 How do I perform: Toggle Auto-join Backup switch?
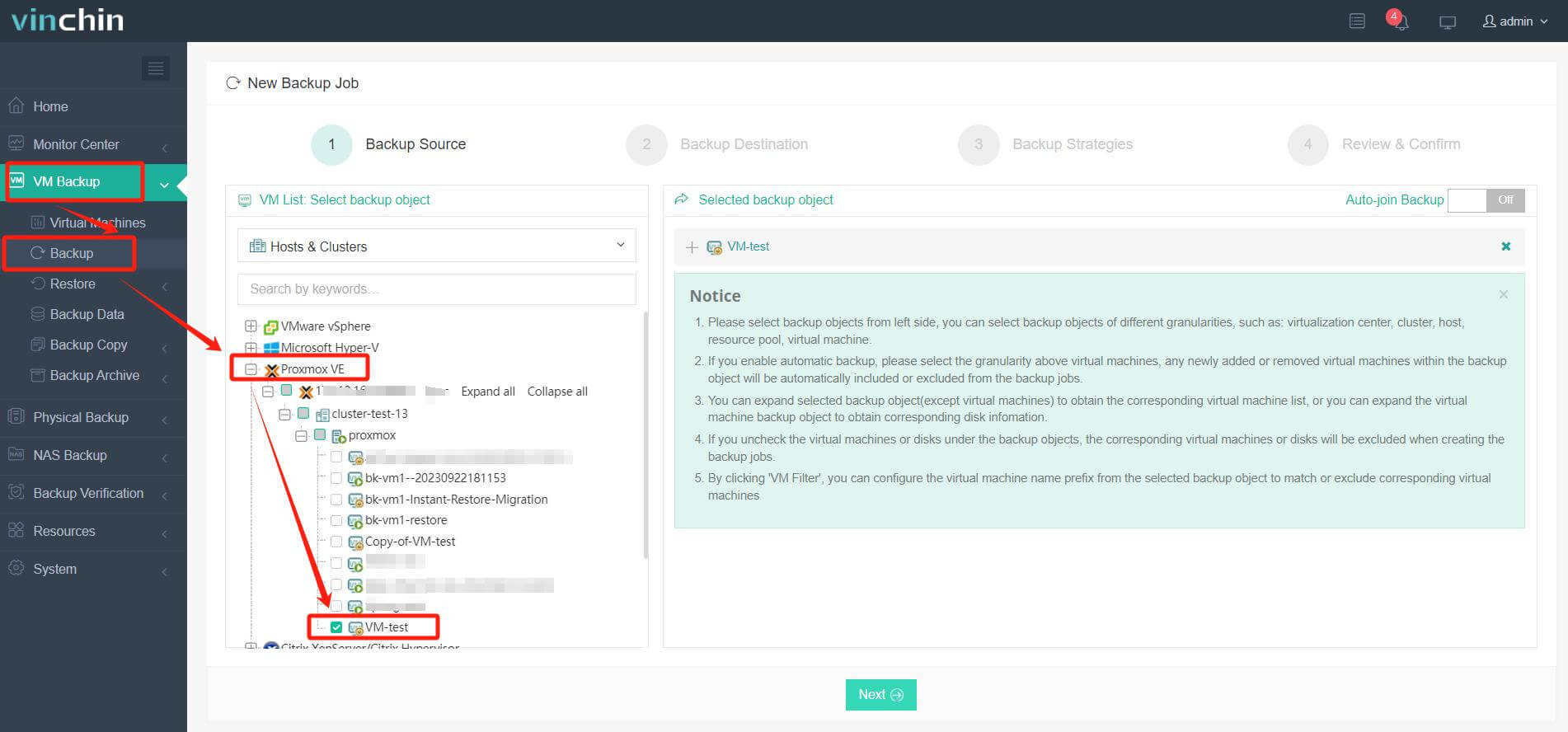tap(1486, 200)
